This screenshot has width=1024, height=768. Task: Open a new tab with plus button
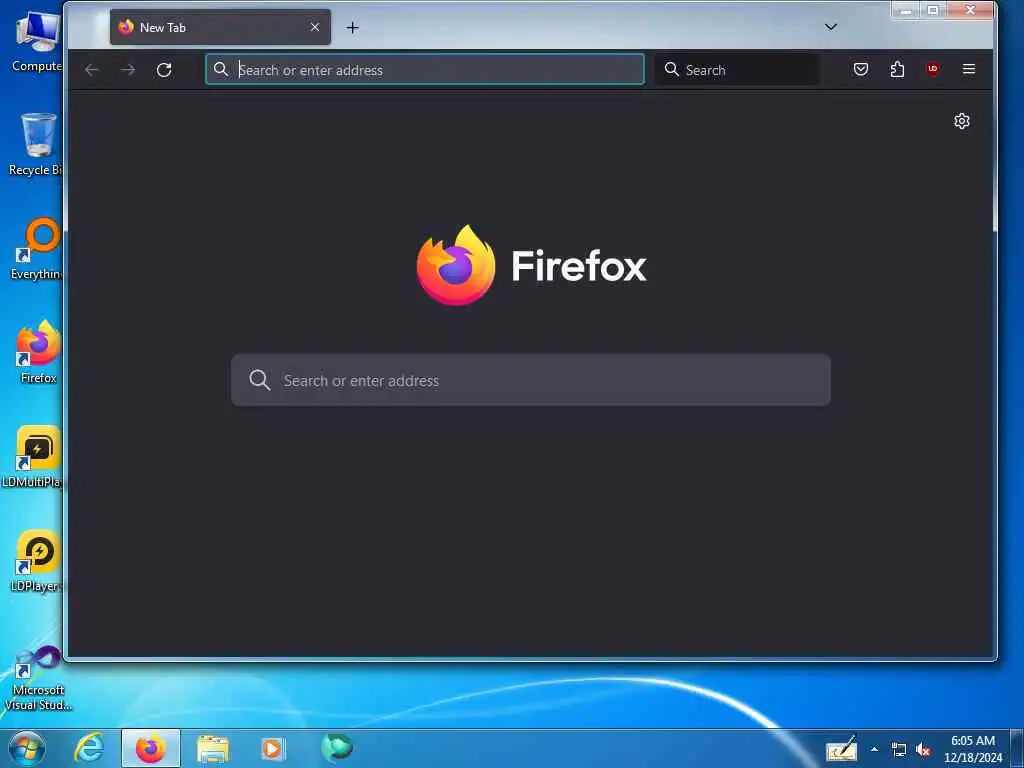pos(353,27)
